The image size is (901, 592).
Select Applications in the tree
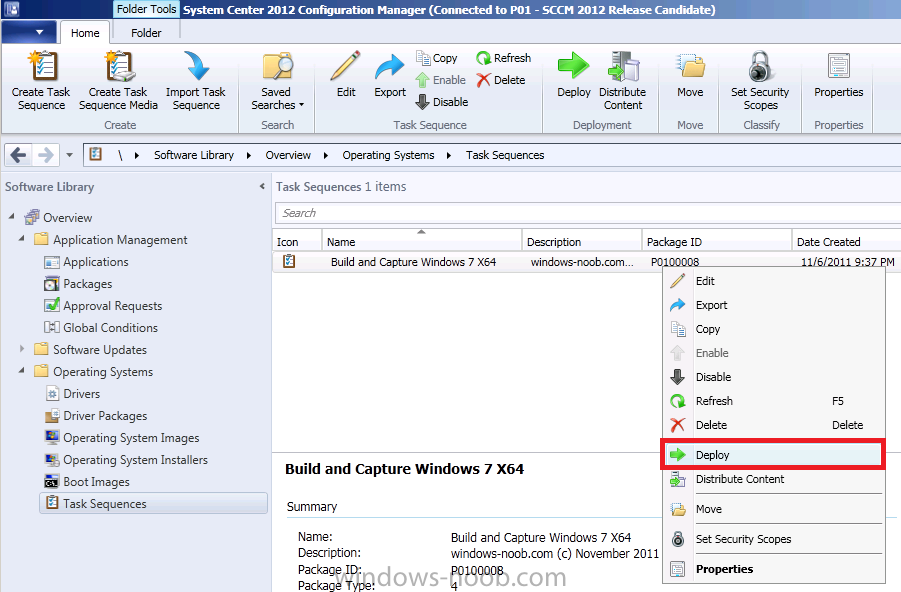[86, 262]
